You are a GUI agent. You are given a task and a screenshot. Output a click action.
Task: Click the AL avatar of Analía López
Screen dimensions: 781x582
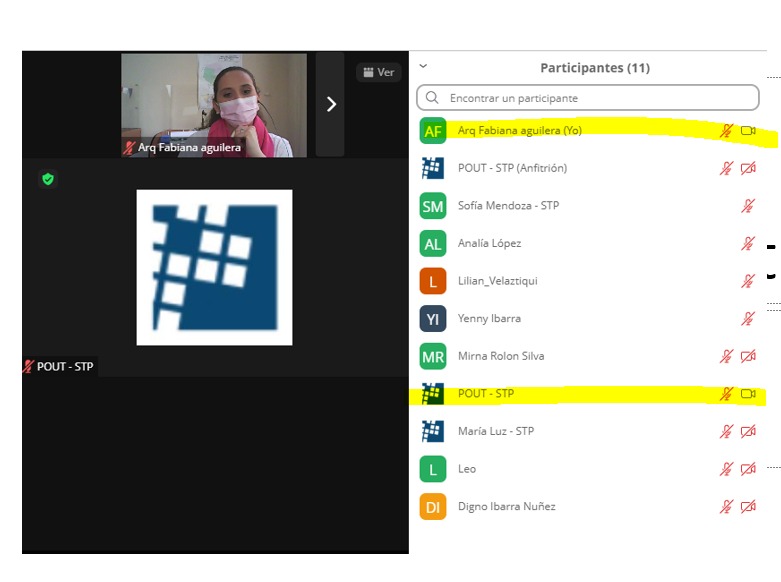pos(433,243)
